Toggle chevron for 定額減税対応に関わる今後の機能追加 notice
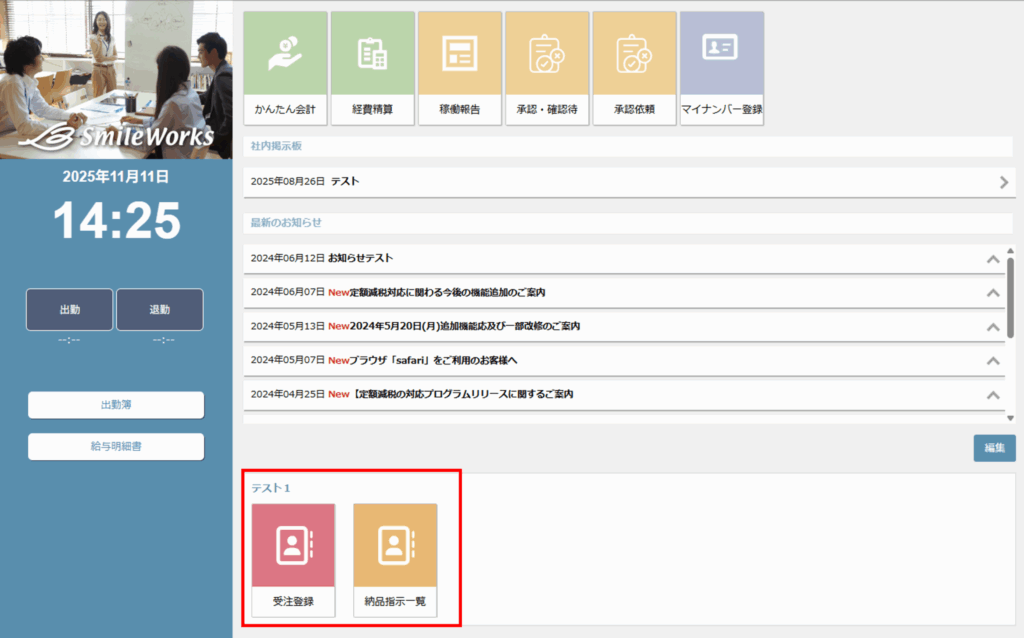This screenshot has height=638, width=1024. [993, 293]
